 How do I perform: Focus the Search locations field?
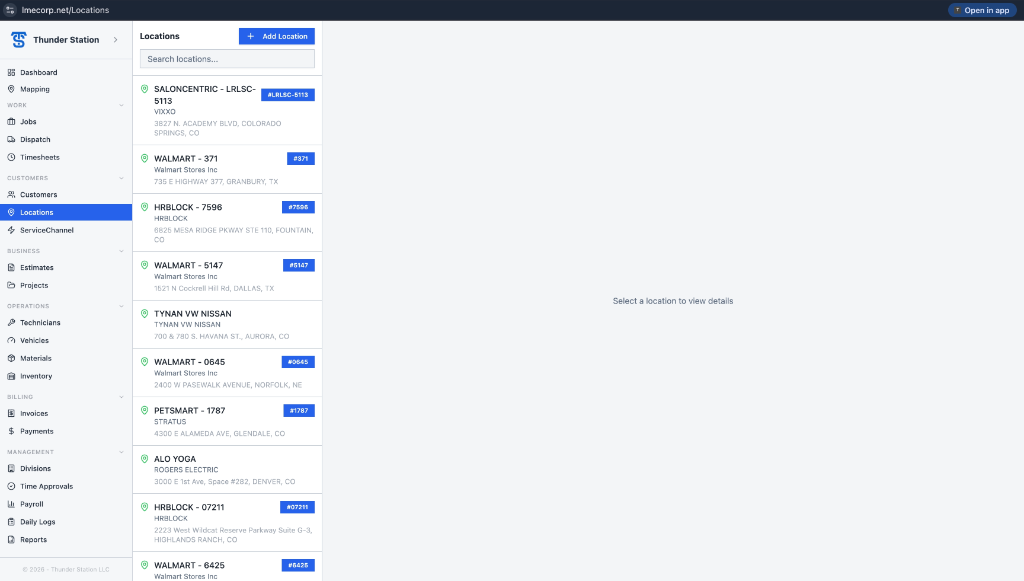click(227, 59)
